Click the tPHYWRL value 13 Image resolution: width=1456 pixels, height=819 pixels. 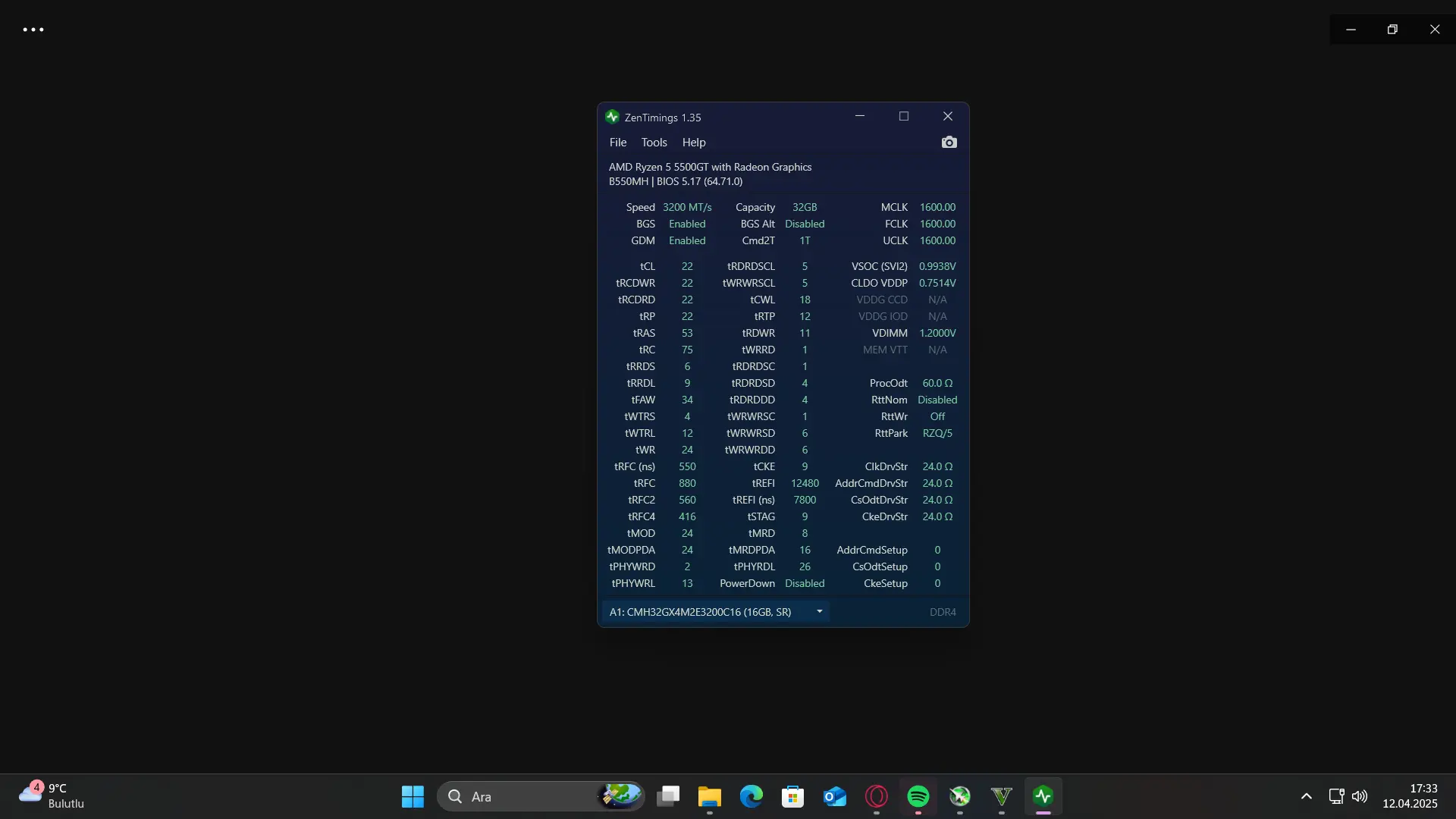tap(687, 583)
